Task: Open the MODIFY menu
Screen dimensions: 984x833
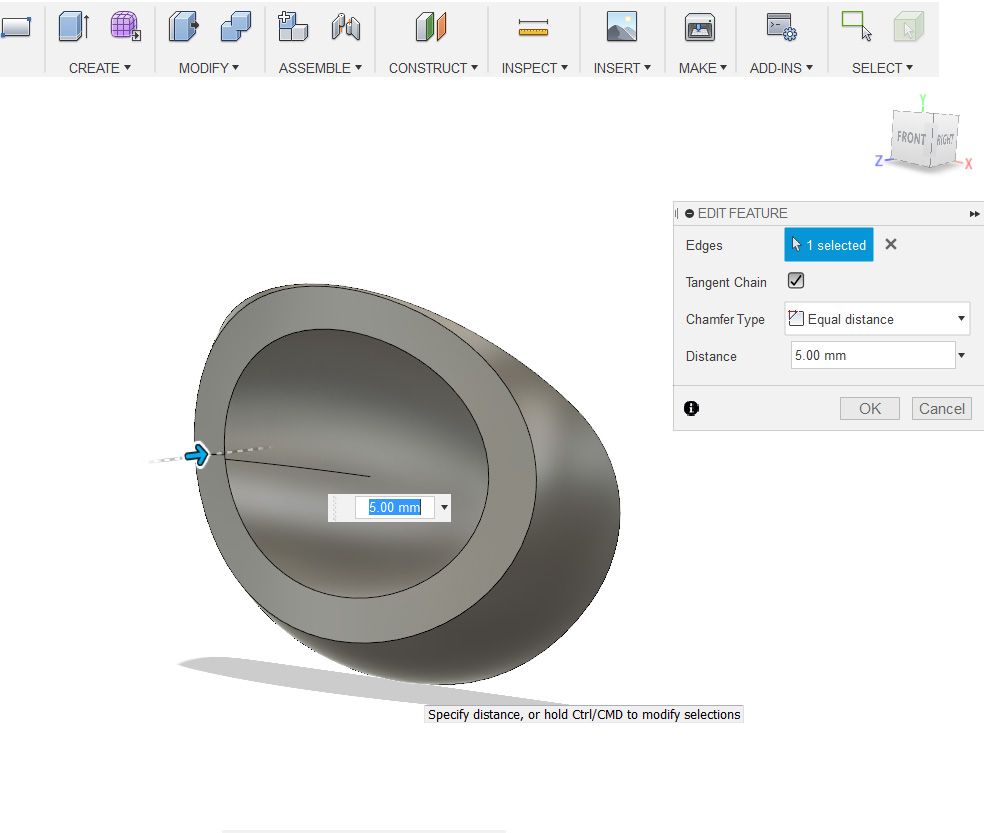Action: click(208, 68)
